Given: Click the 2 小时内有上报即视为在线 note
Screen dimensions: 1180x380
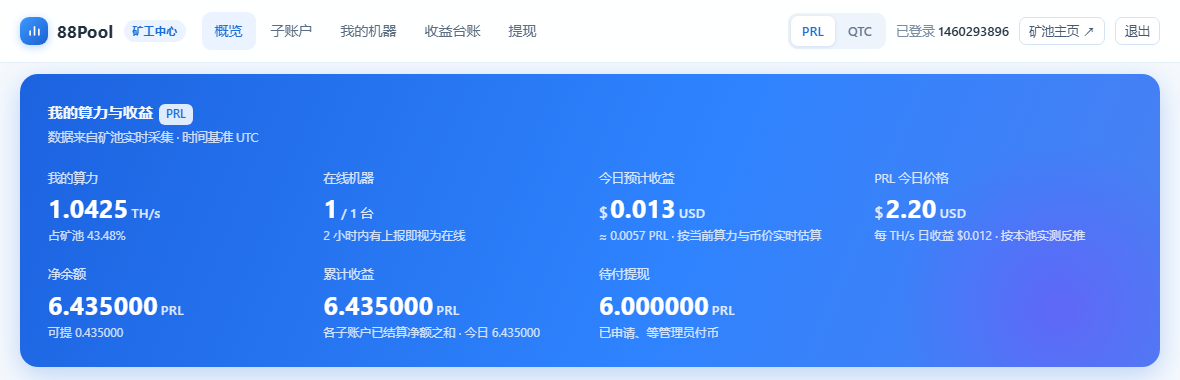Looking at the screenshot, I should tap(394, 236).
